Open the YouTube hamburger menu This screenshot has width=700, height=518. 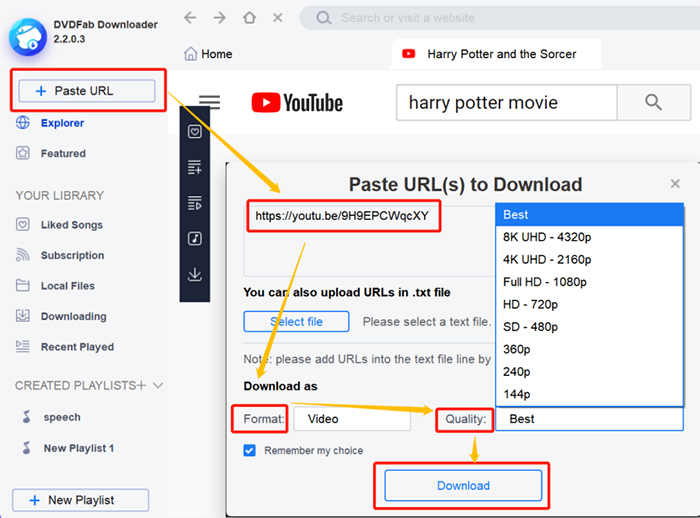[x=209, y=101]
